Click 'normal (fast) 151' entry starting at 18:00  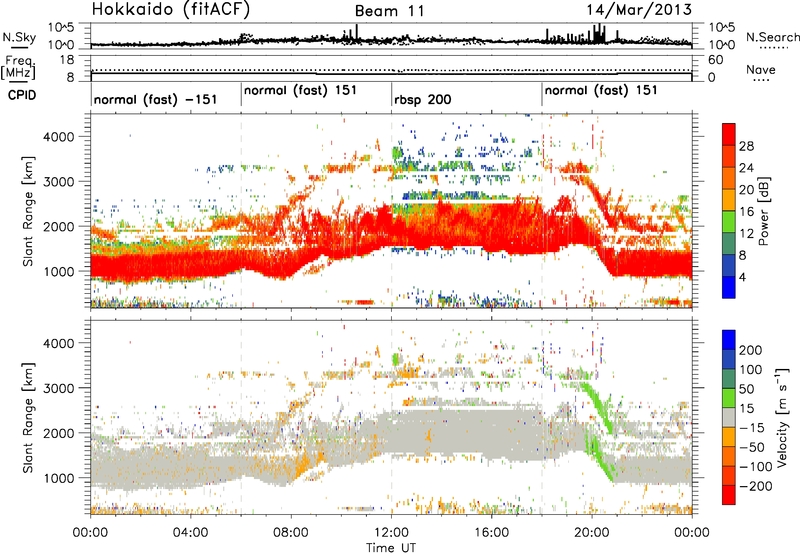pyautogui.click(x=601, y=91)
